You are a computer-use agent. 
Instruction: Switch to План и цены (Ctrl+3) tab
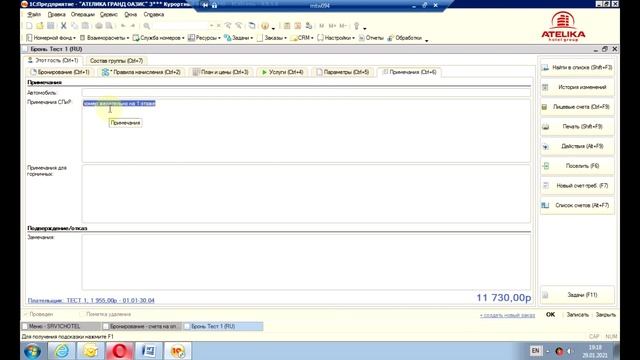(x=221, y=72)
